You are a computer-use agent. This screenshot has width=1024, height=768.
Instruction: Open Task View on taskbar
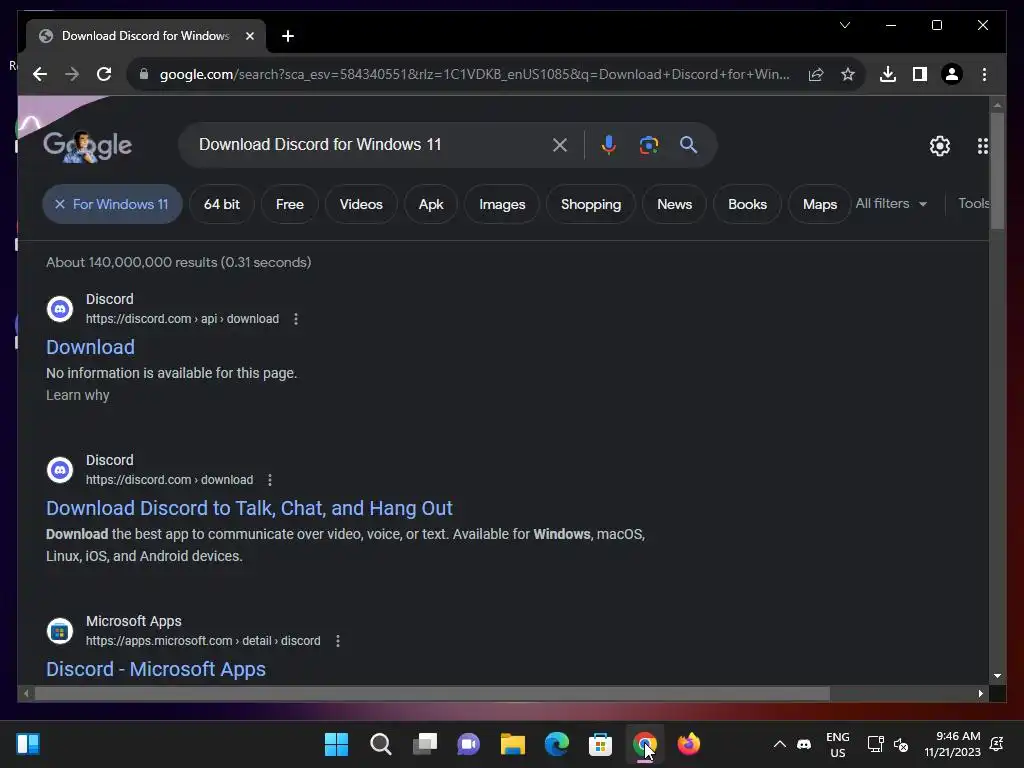[x=424, y=744]
